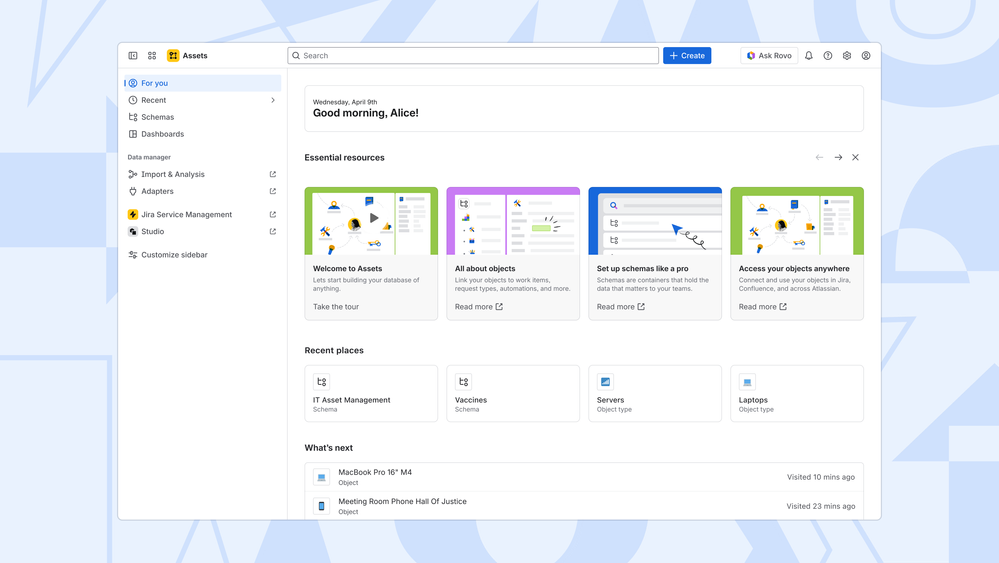This screenshot has height=563, width=999.
Task: Dismiss the Essential resources section
Action: (856, 157)
